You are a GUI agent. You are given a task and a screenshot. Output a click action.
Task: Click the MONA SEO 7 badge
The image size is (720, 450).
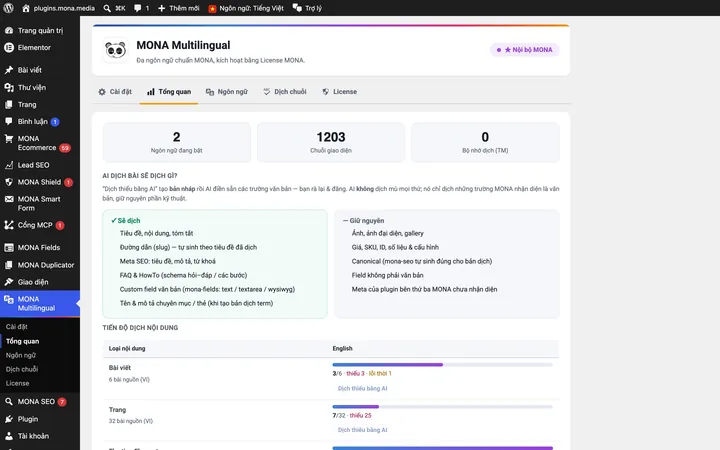62,402
